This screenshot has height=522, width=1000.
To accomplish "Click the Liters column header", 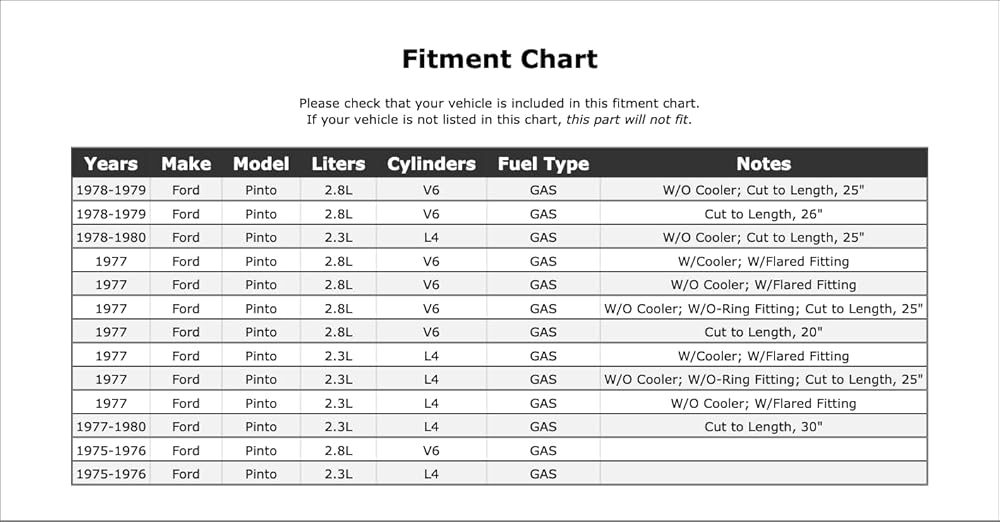I will [338, 164].
